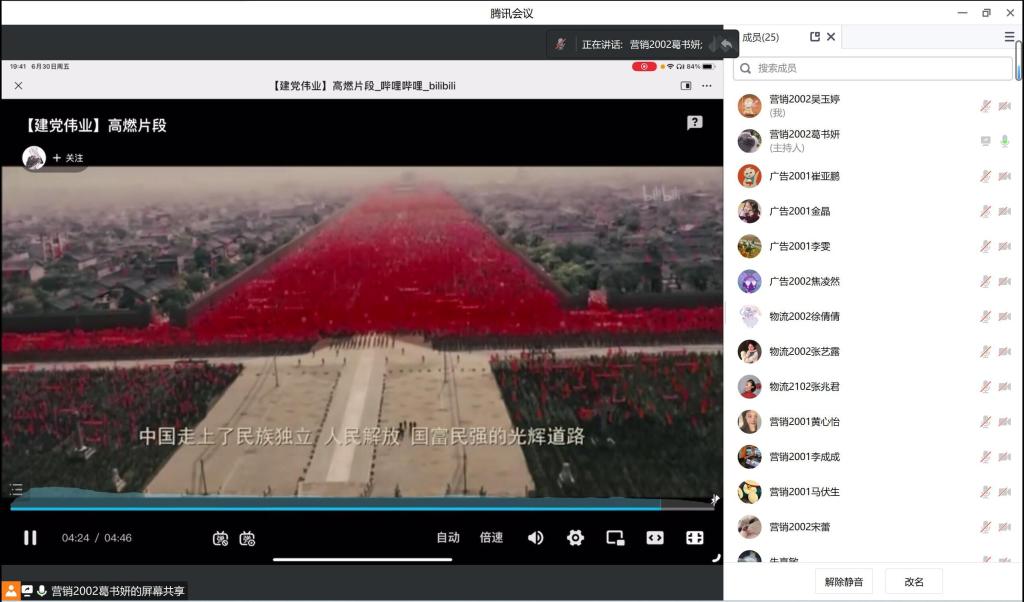Open the 自动 video quality selector
Screen dimensions: 1024x602
click(x=448, y=538)
